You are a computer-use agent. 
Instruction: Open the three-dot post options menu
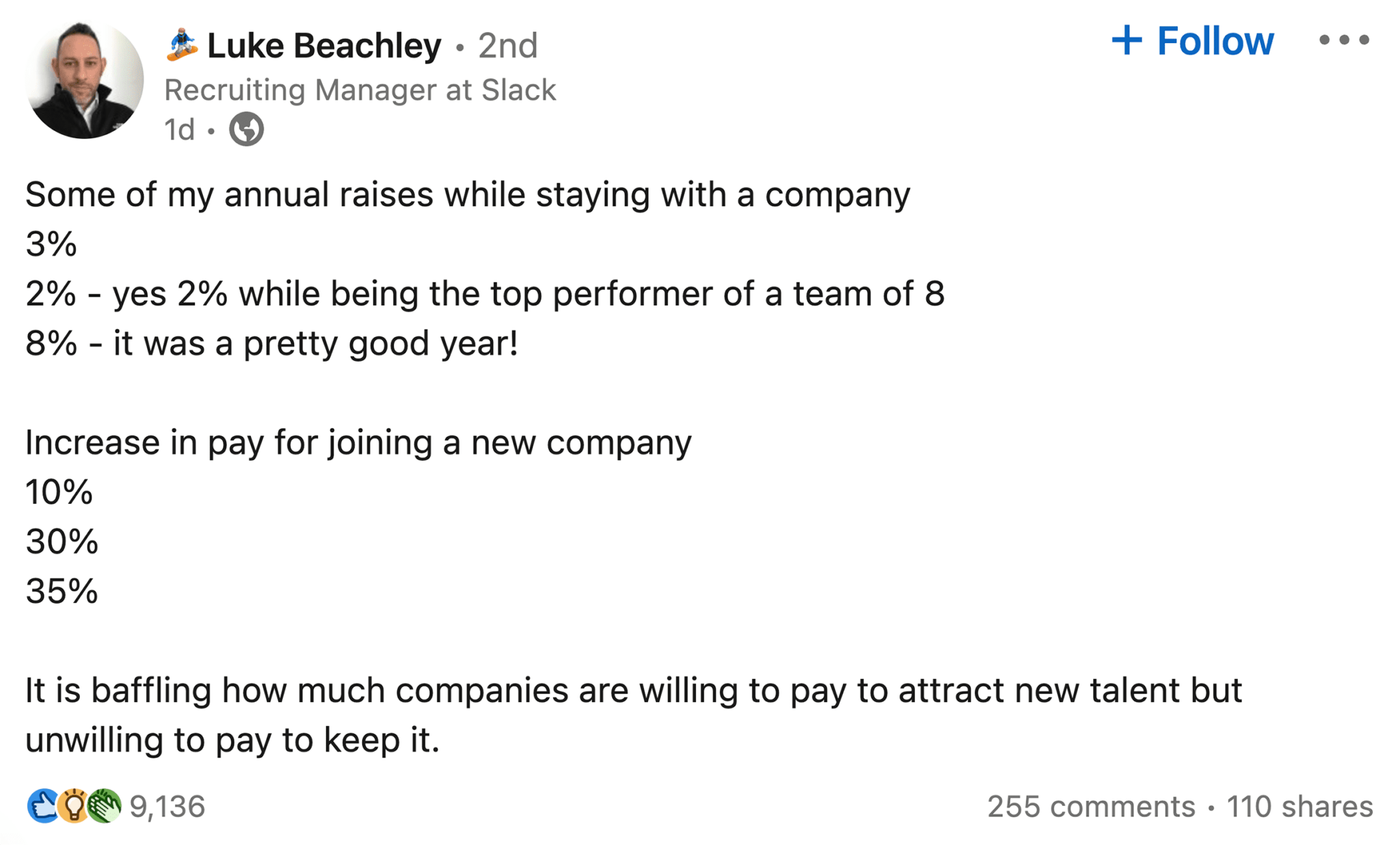(x=1343, y=40)
